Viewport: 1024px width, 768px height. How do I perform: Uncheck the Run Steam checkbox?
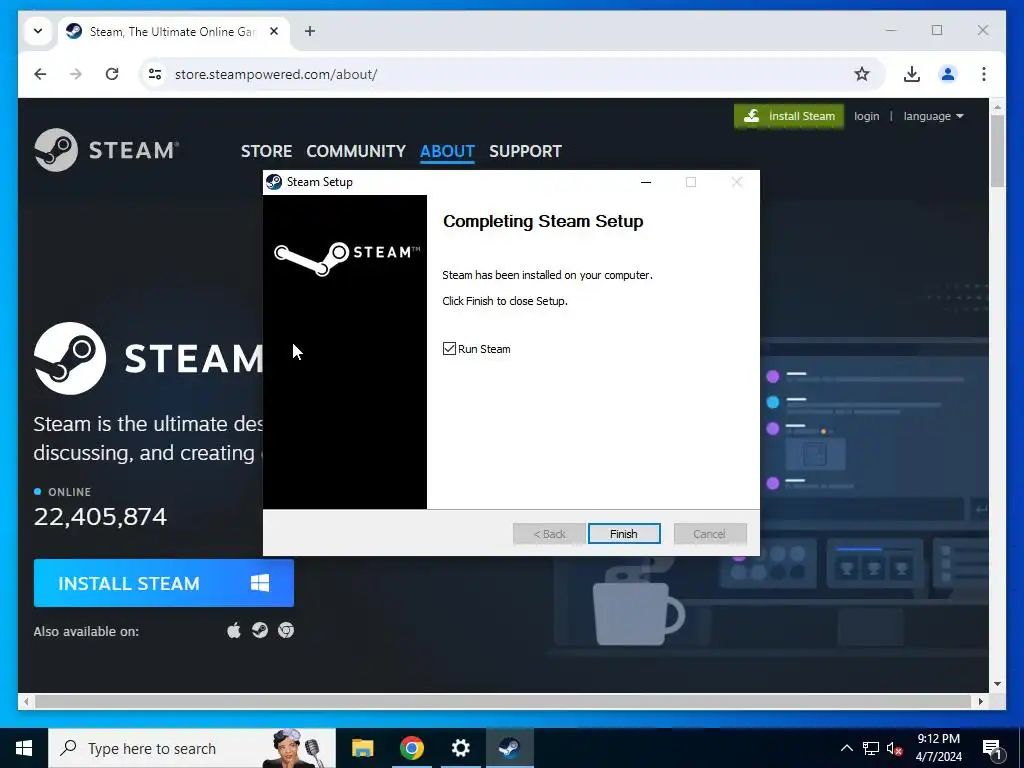point(449,349)
